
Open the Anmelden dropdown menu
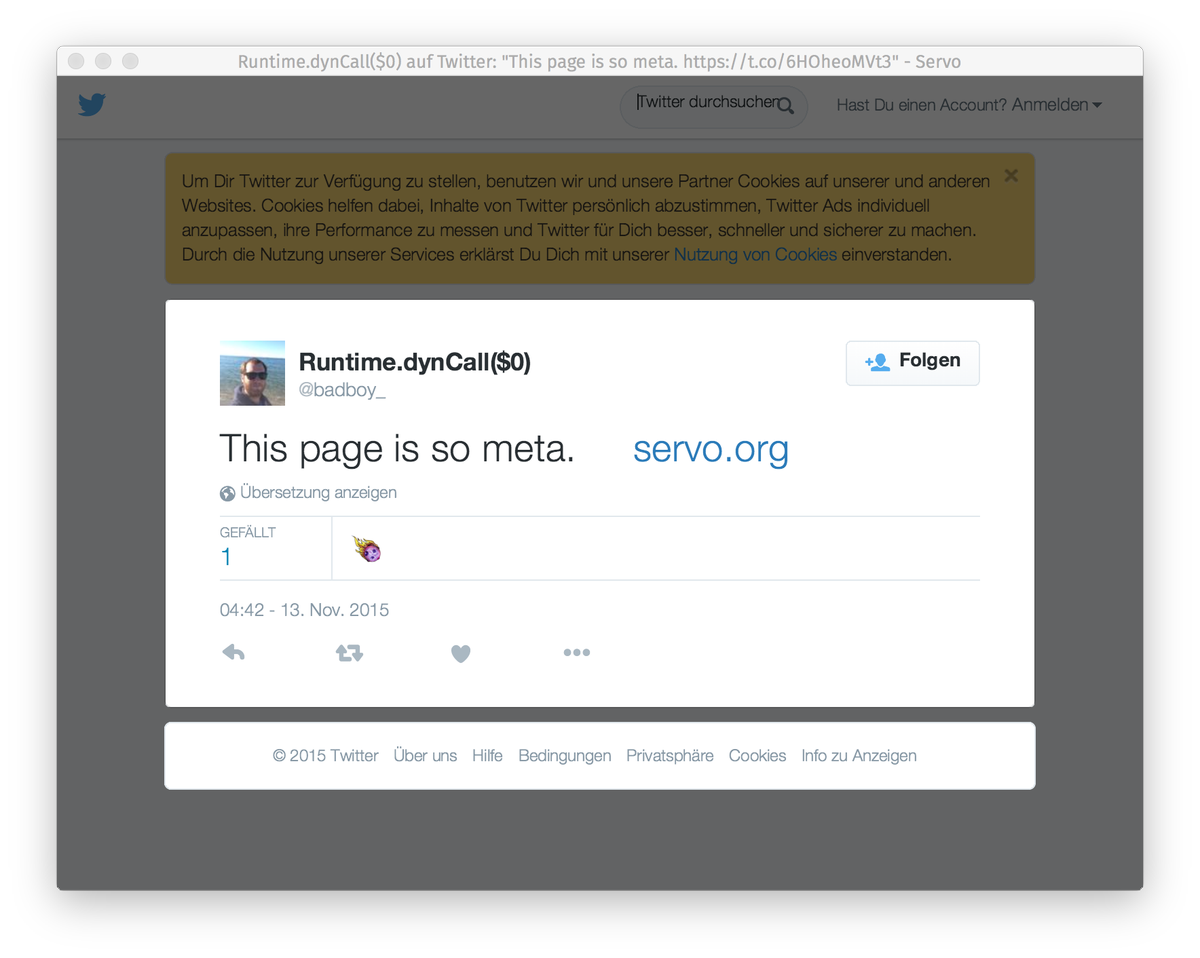(1057, 105)
